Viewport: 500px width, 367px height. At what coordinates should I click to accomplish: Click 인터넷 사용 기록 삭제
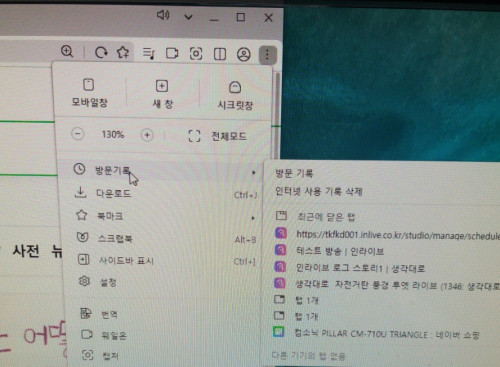319,191
